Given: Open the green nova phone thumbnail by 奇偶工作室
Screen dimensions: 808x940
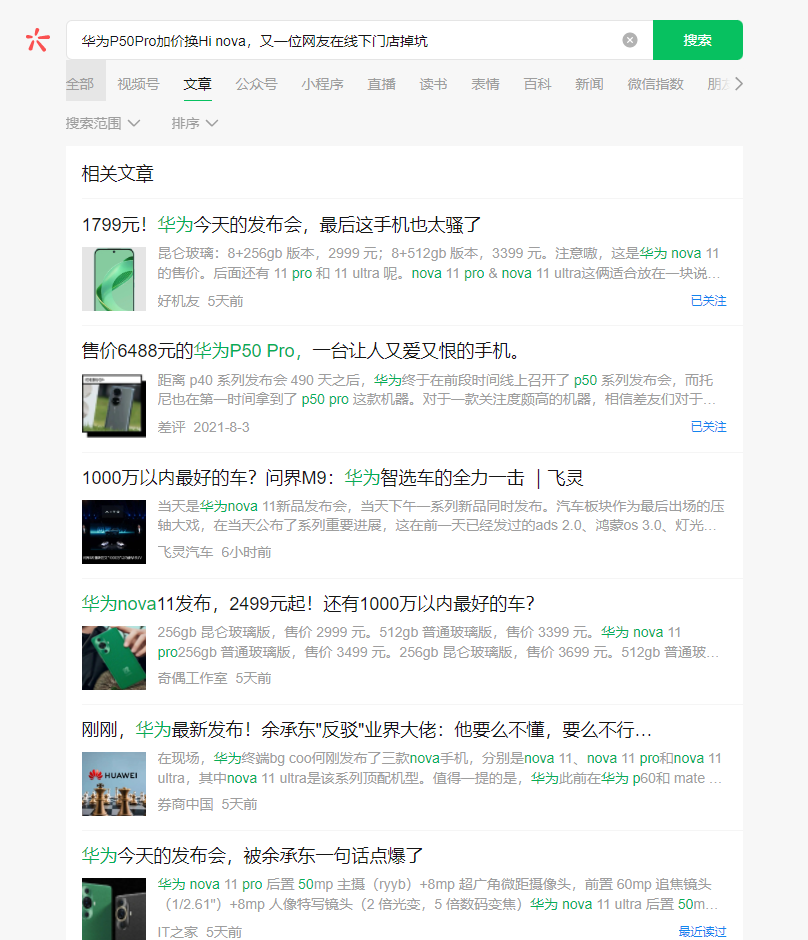Looking at the screenshot, I should click(x=114, y=658).
